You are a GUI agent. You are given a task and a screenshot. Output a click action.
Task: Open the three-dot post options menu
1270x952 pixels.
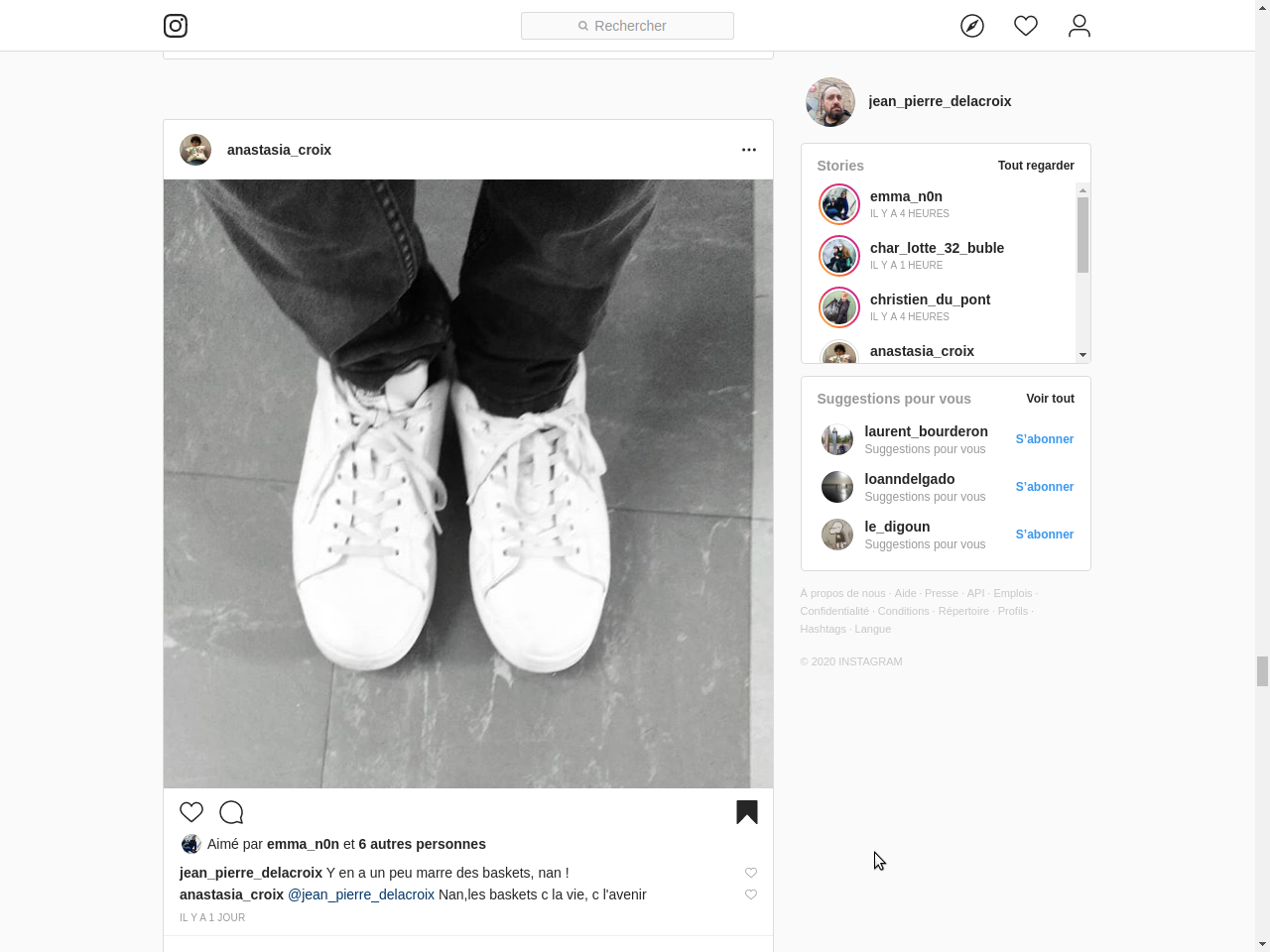(x=749, y=150)
